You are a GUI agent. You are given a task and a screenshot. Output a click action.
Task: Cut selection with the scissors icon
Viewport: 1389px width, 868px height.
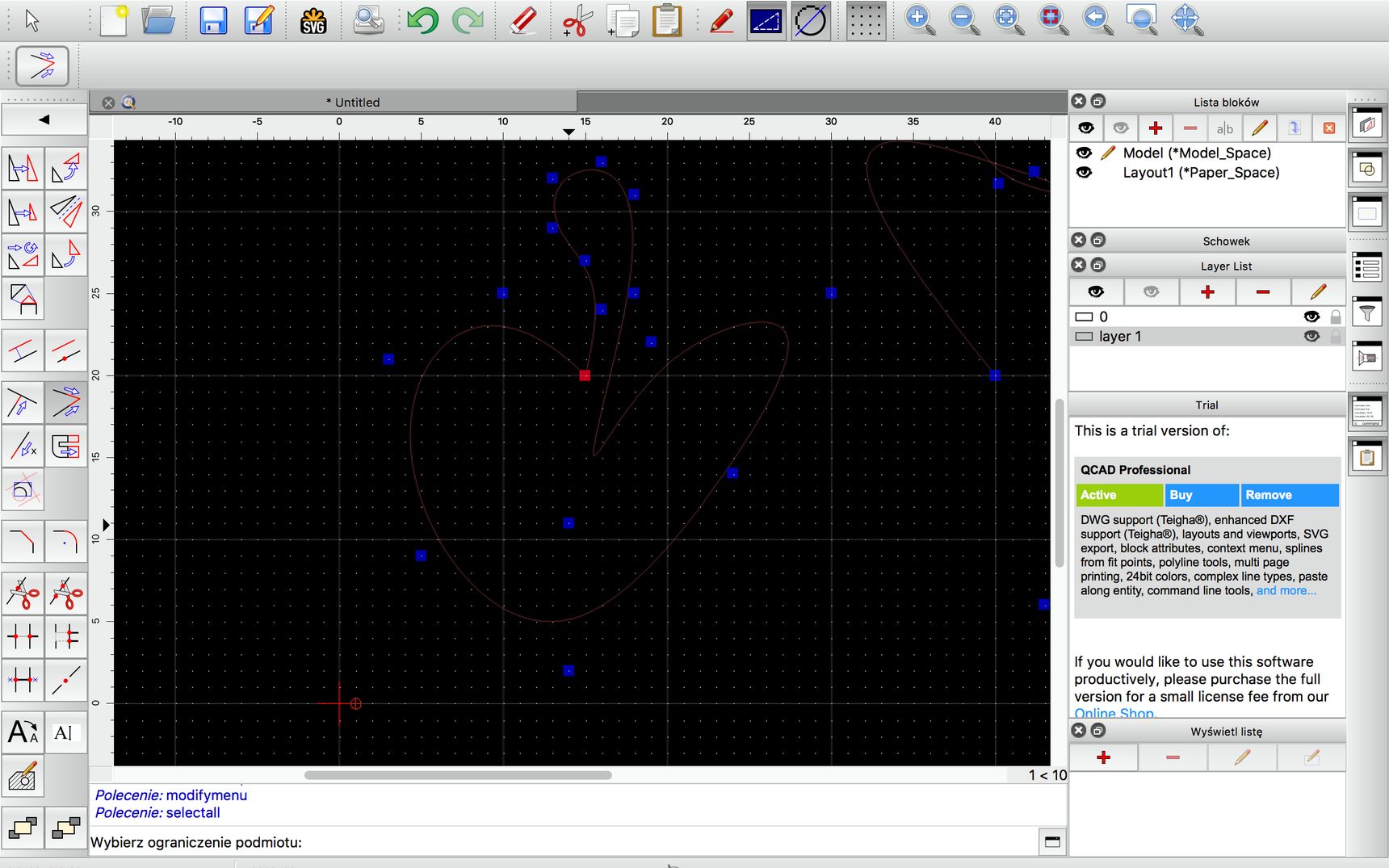coord(577,20)
